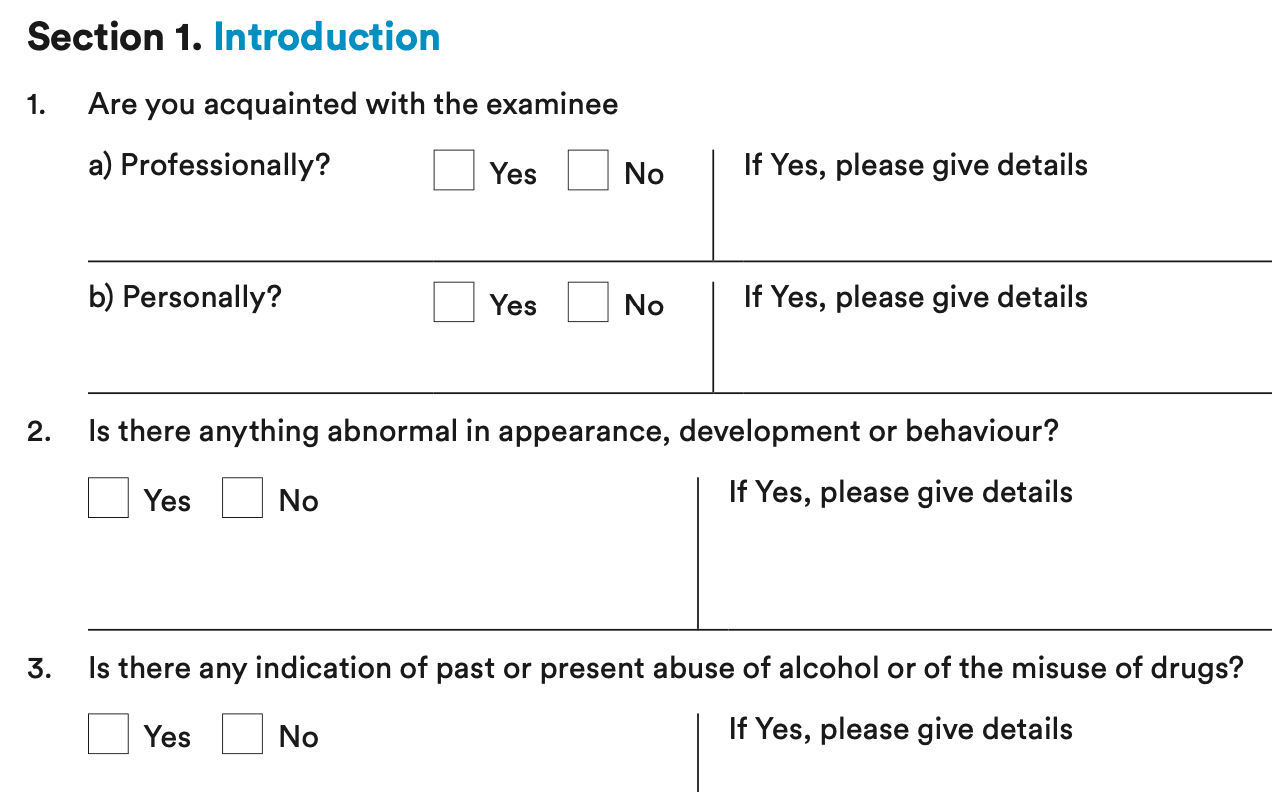Screen dimensions: 1272x792
Task: Mark Yes for alcohol or drug abuse
Action: 108,734
